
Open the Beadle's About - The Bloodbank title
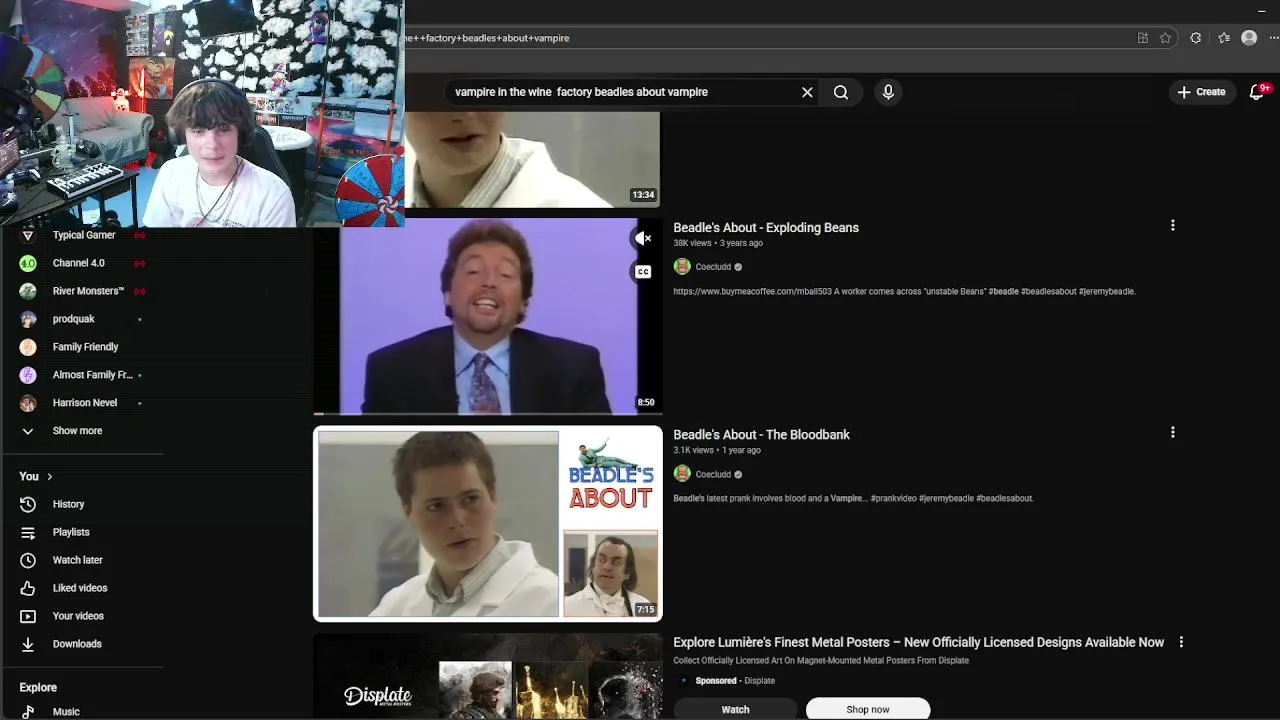[761, 435]
